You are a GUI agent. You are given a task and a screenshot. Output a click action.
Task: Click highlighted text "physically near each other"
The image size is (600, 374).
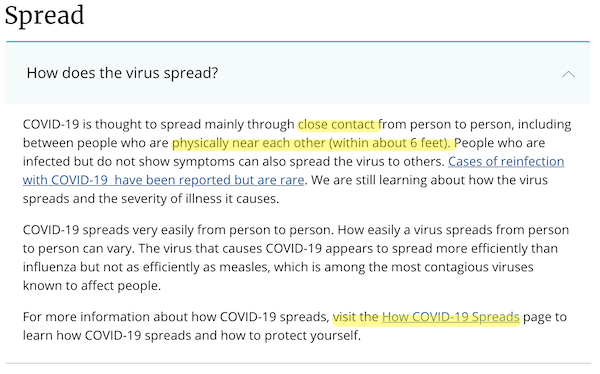[x=249, y=143]
